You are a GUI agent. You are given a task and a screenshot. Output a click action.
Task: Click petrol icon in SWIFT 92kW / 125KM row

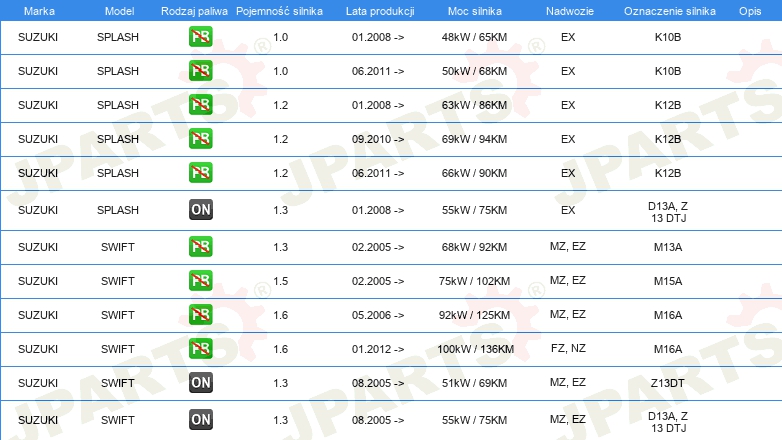point(200,315)
